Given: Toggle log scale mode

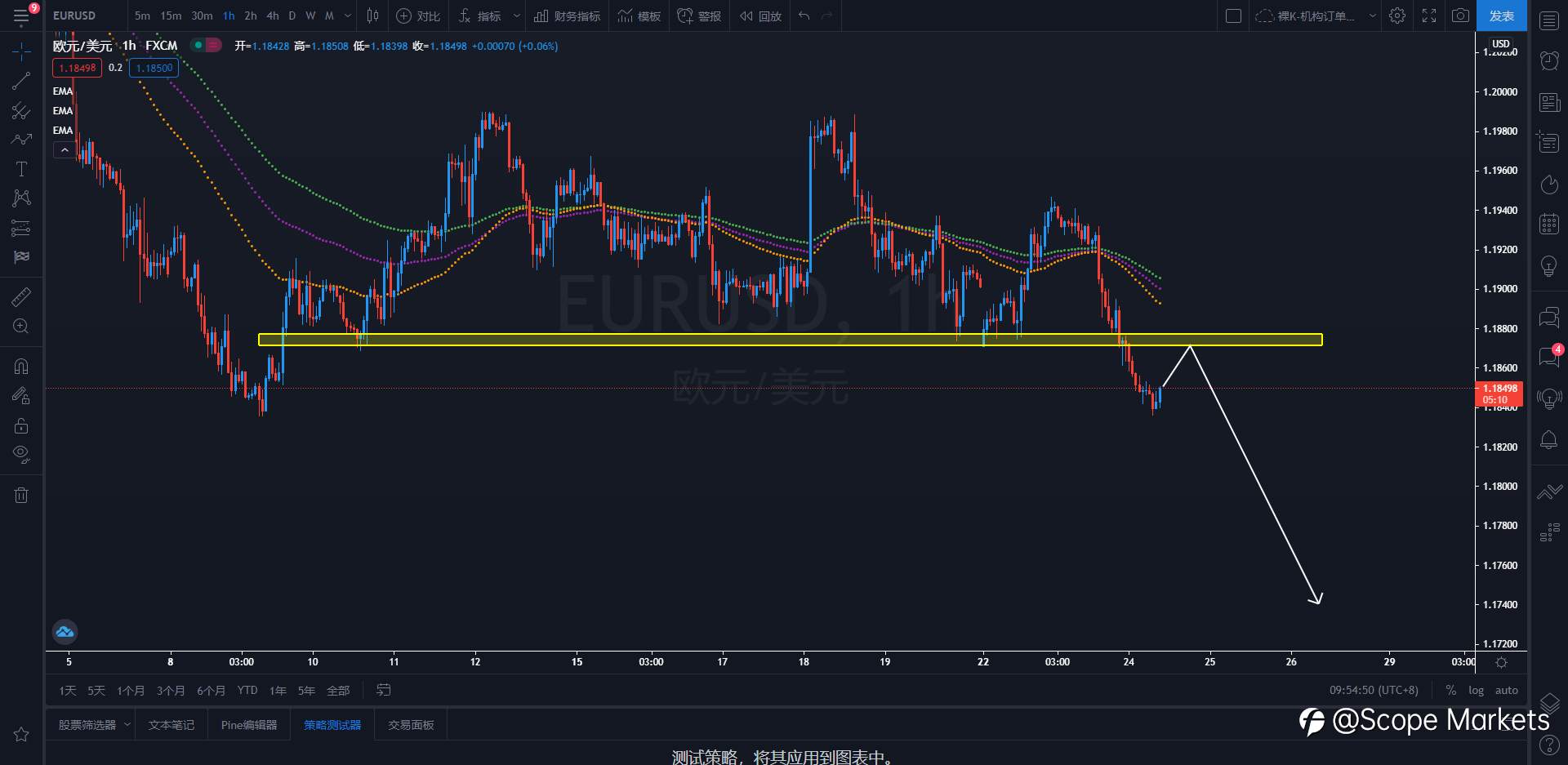Looking at the screenshot, I should [x=1476, y=691].
